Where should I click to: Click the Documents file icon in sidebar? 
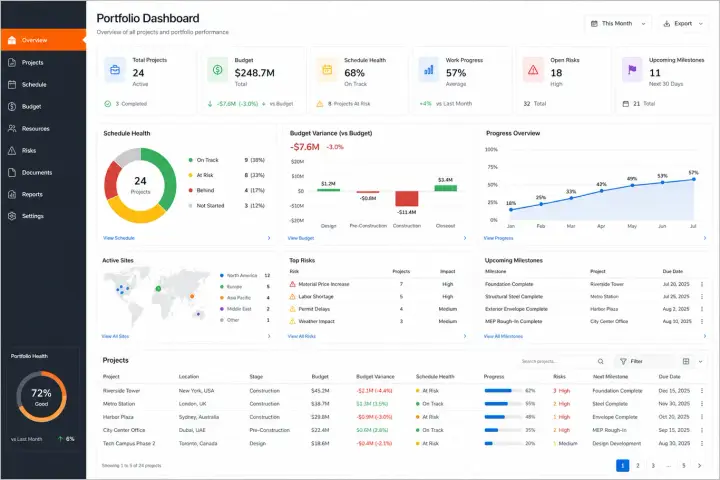[x=12, y=172]
